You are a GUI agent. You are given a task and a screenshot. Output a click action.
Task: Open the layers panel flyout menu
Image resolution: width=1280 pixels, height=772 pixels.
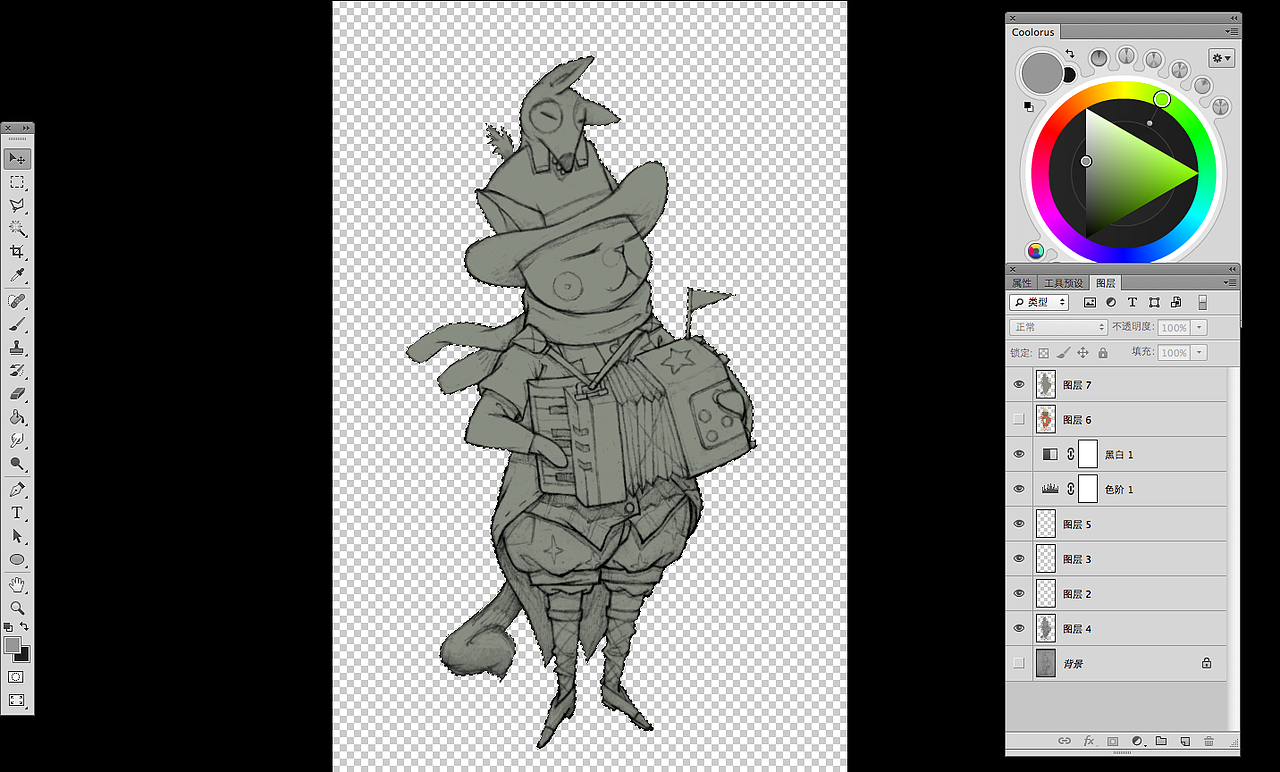[x=1231, y=283]
